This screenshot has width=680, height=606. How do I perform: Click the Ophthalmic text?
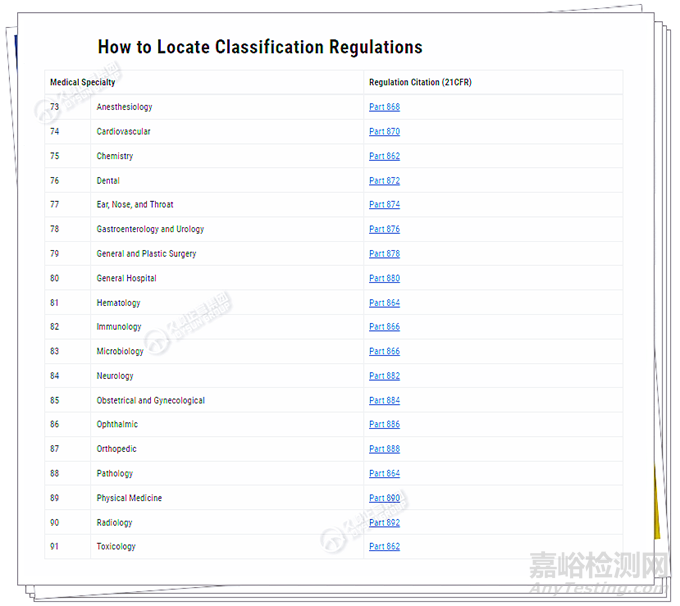coord(117,424)
